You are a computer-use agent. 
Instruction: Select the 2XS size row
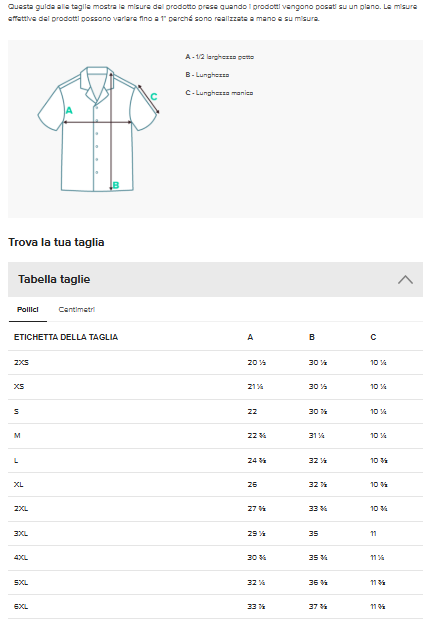click(x=215, y=362)
